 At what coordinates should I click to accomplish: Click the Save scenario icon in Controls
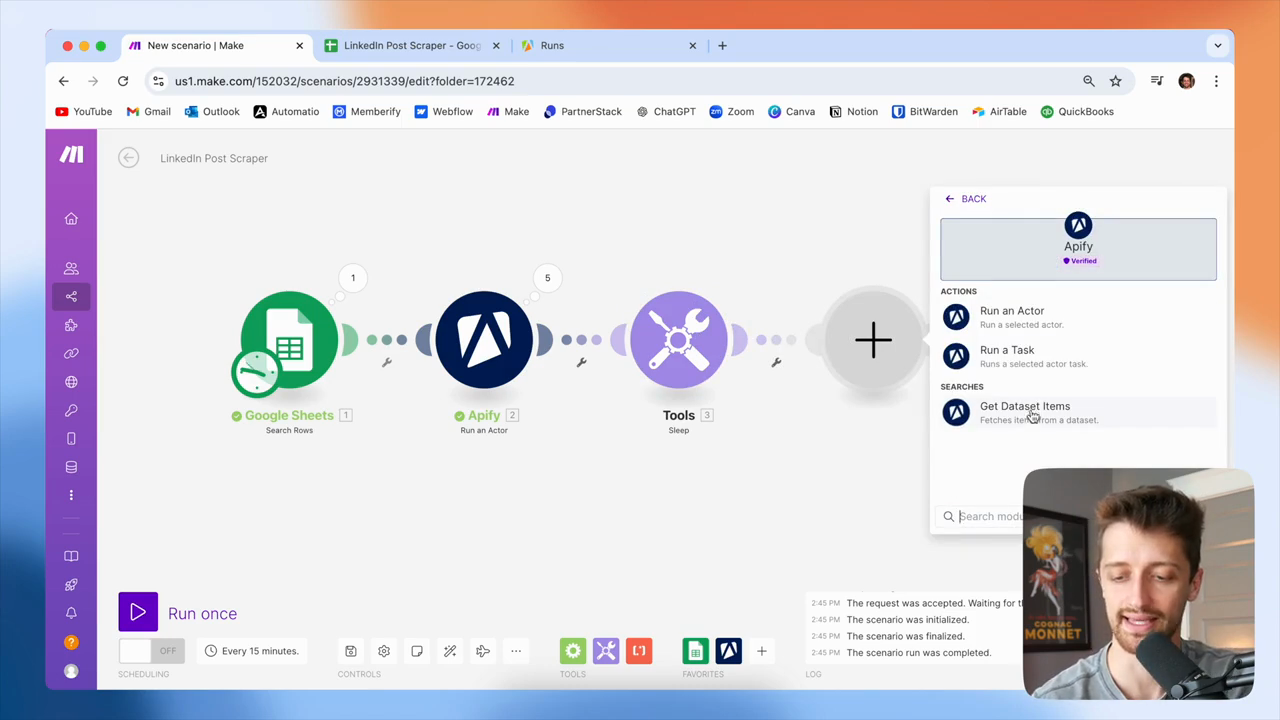click(351, 651)
